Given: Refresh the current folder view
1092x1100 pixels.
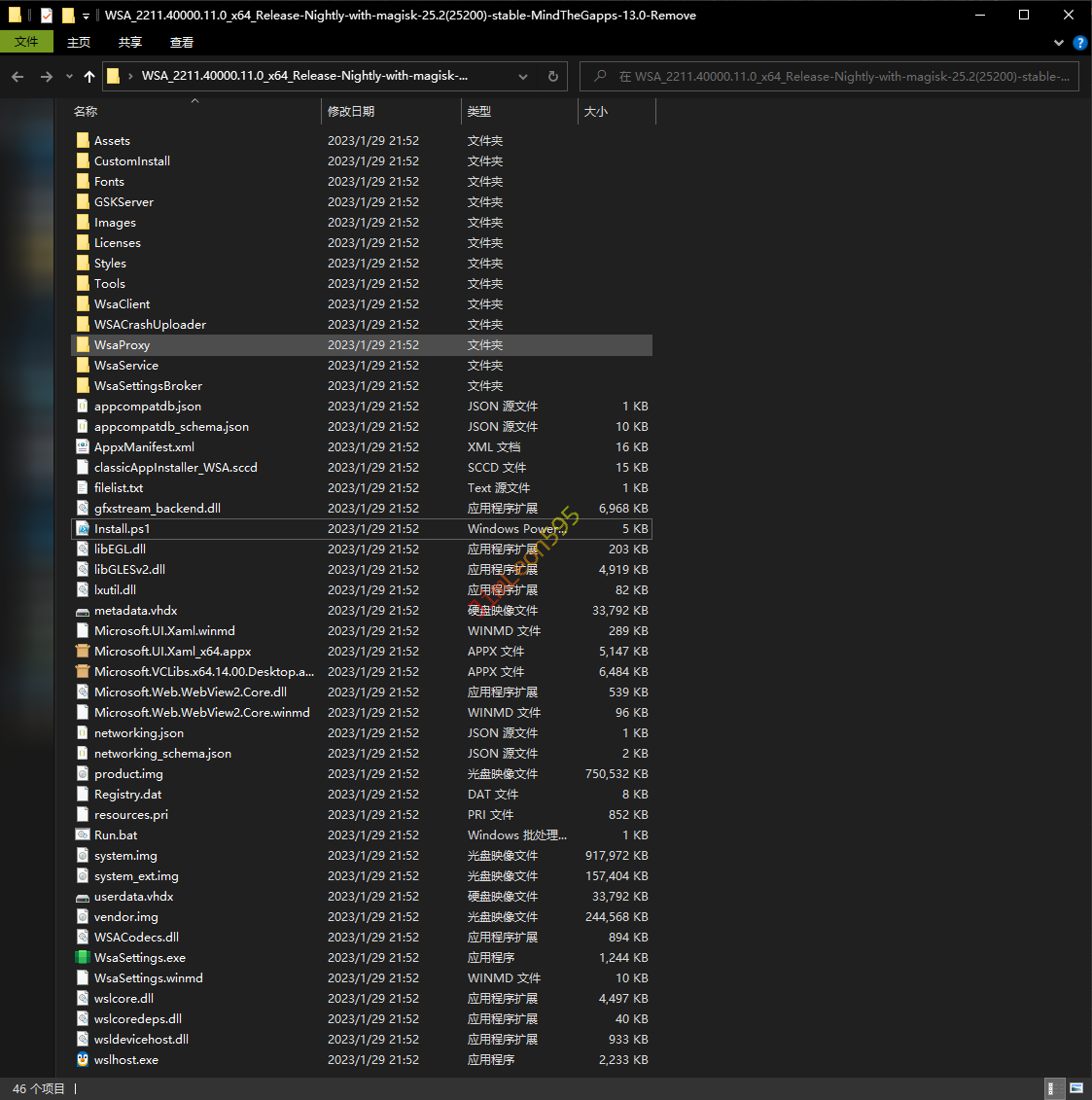Looking at the screenshot, I should click(553, 77).
